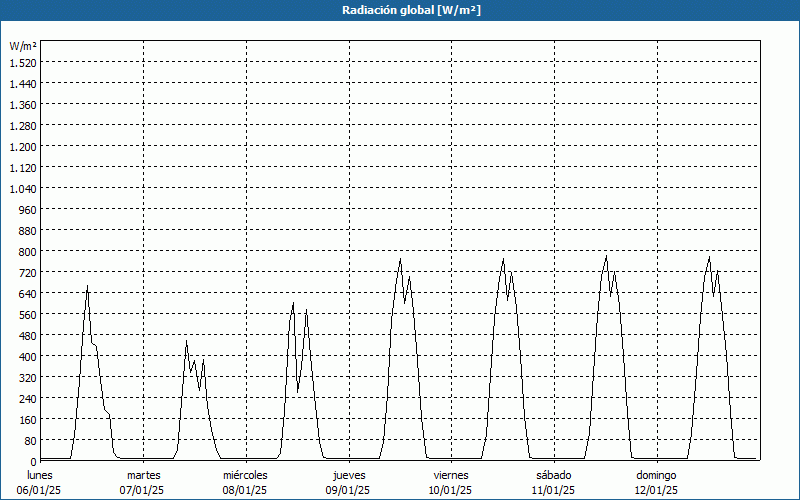
Task: Click the 1.520 axis value
Action: coord(23,63)
